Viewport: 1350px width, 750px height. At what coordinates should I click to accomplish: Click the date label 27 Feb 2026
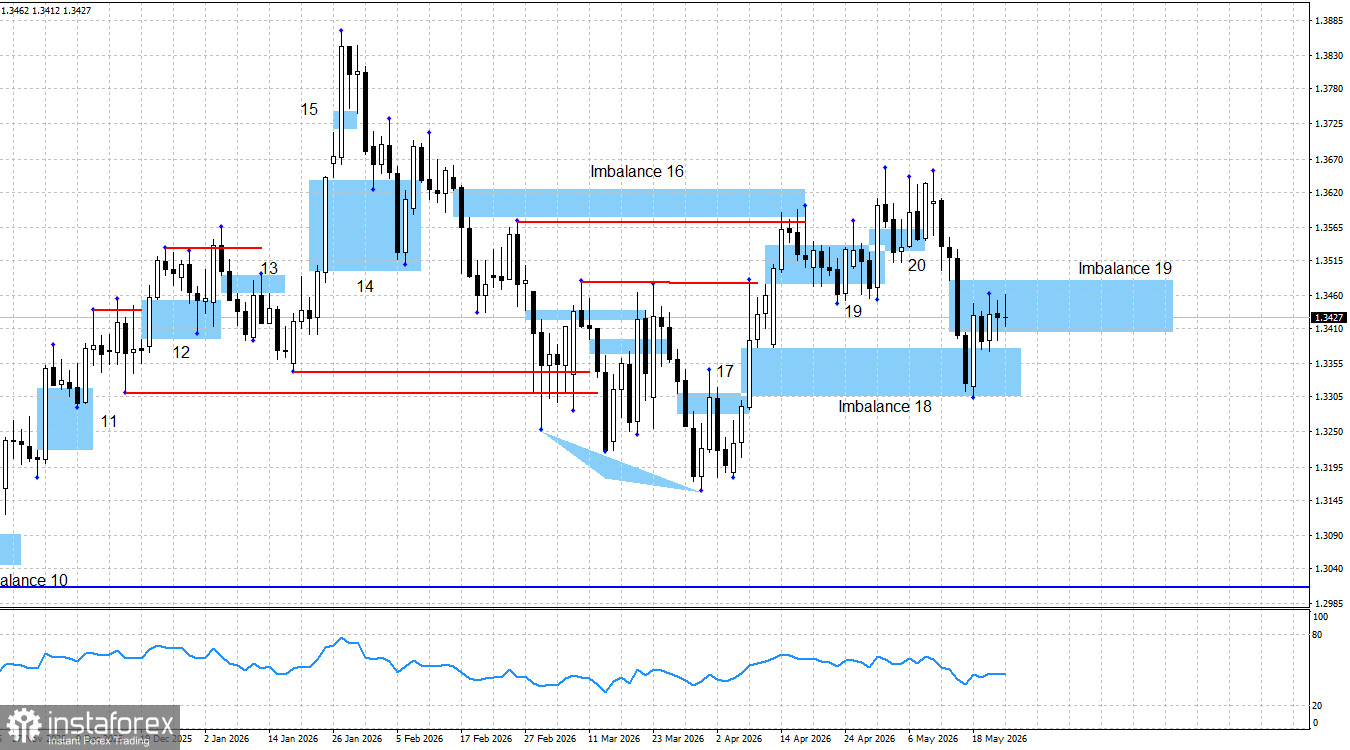tap(548, 739)
